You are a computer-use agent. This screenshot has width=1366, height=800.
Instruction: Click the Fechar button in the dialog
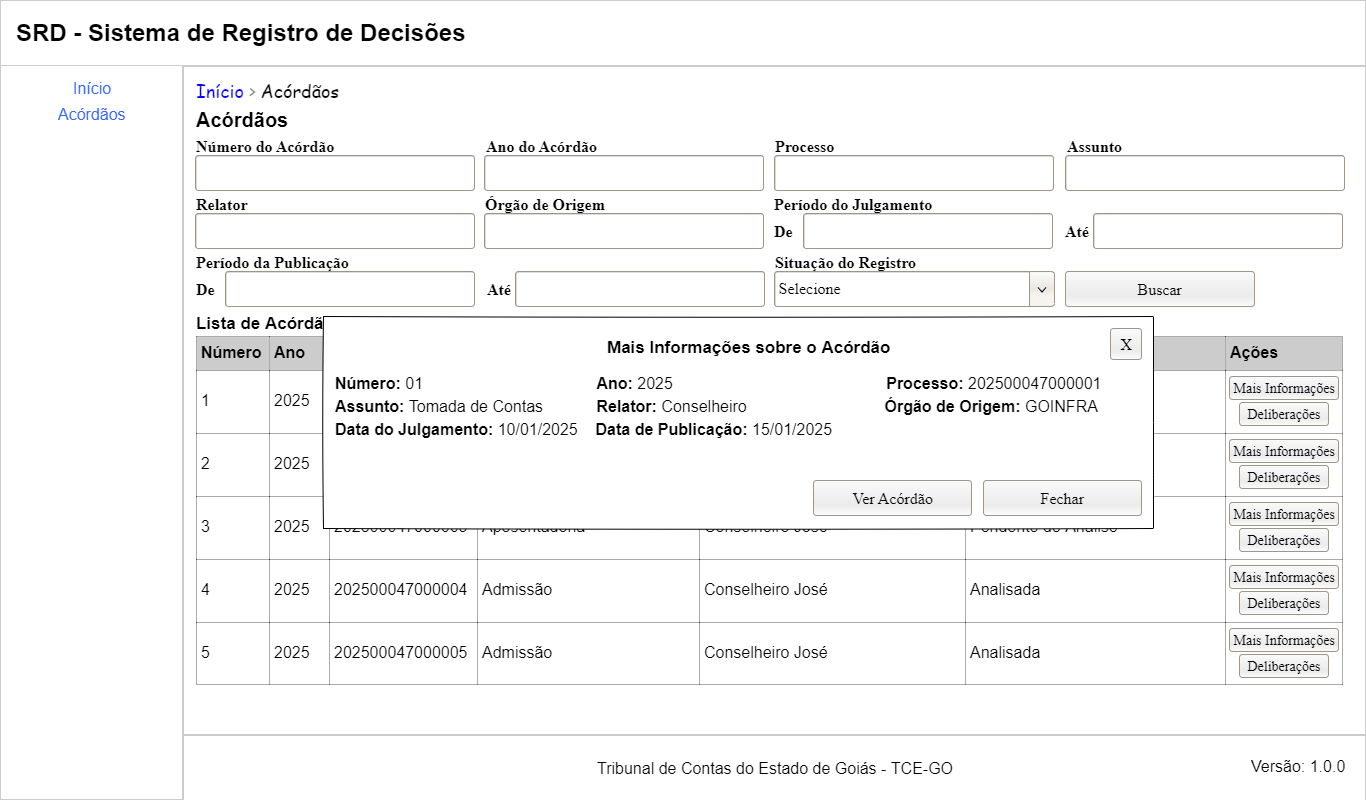[1061, 498]
